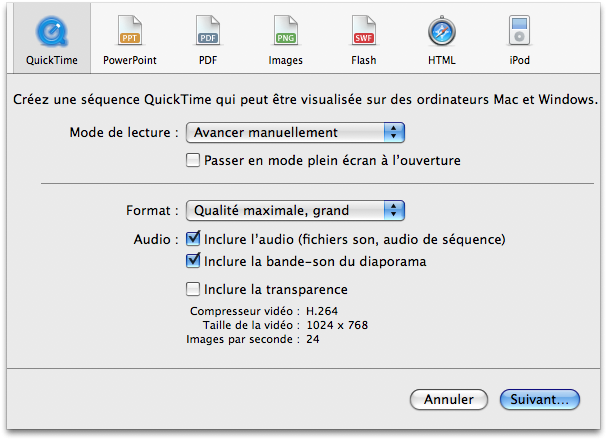Disable Inclure la bande-son du diaporama
Image resolution: width=607 pixels, height=440 pixels.
click(193, 261)
